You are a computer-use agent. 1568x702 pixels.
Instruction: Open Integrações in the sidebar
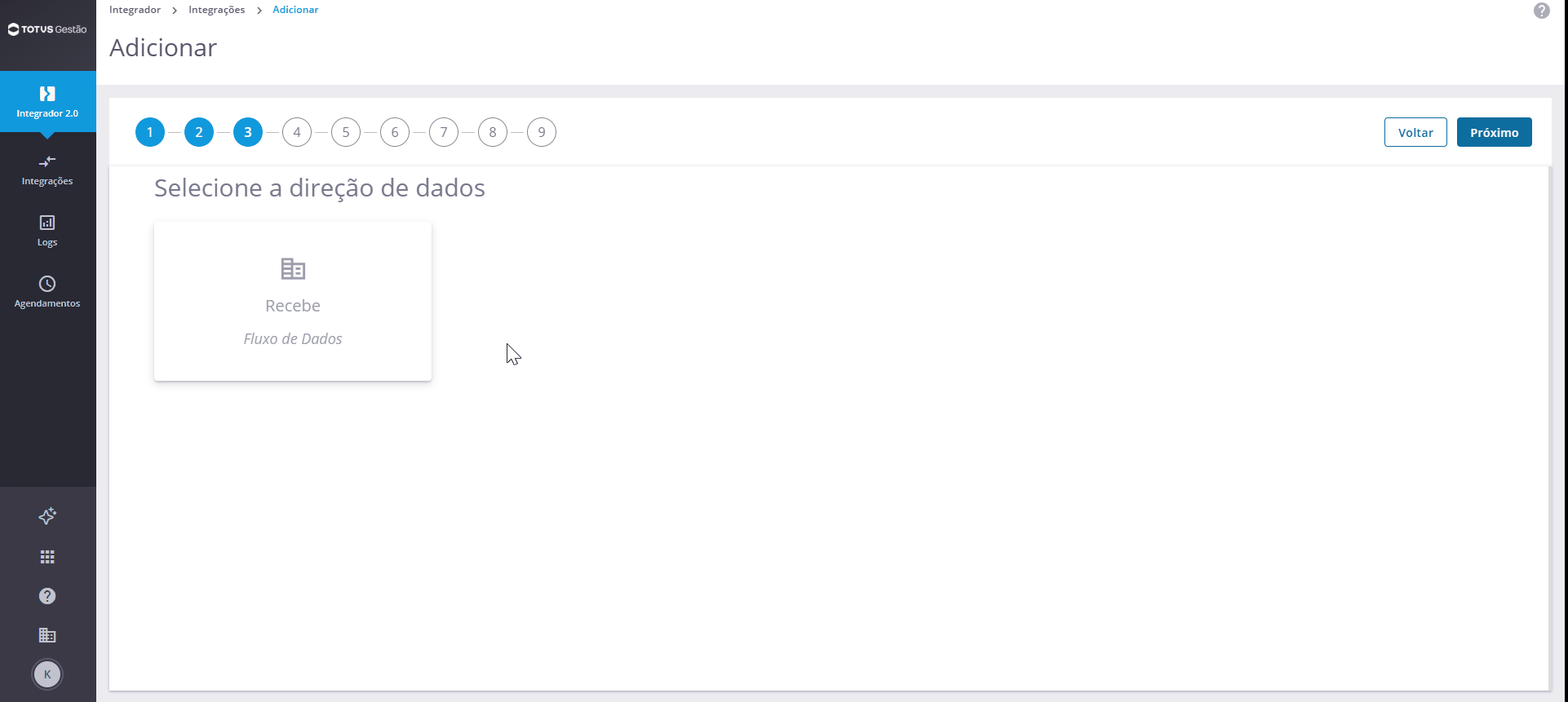point(47,170)
